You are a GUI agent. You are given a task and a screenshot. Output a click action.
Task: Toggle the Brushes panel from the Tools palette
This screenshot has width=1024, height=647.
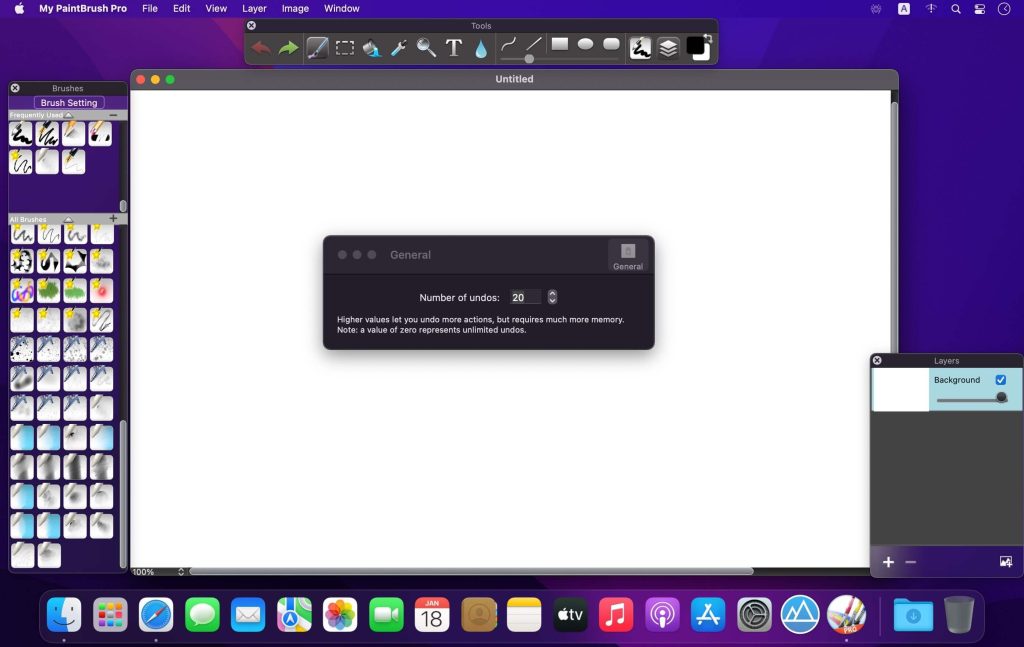640,46
